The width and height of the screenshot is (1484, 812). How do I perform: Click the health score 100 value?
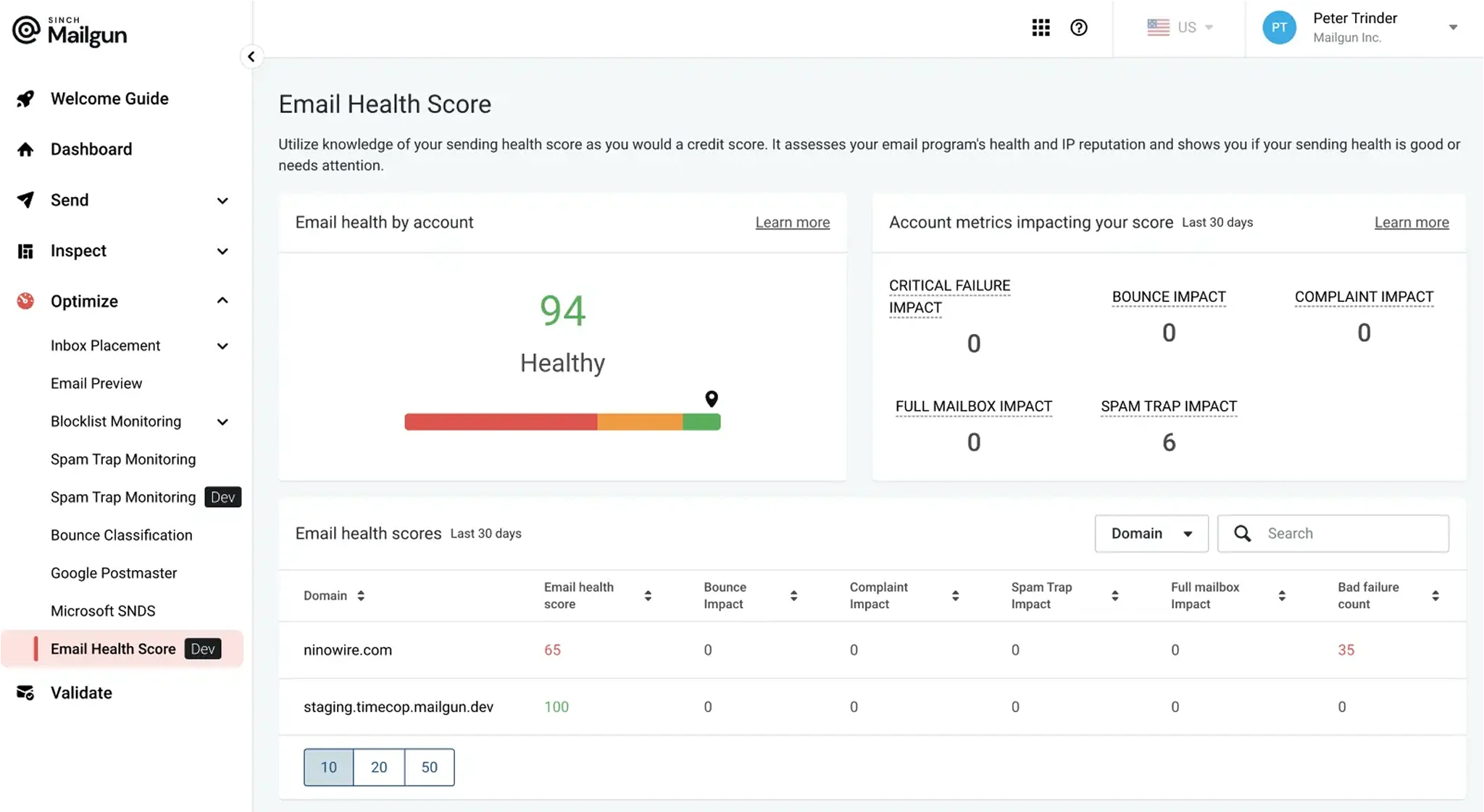[x=556, y=706]
